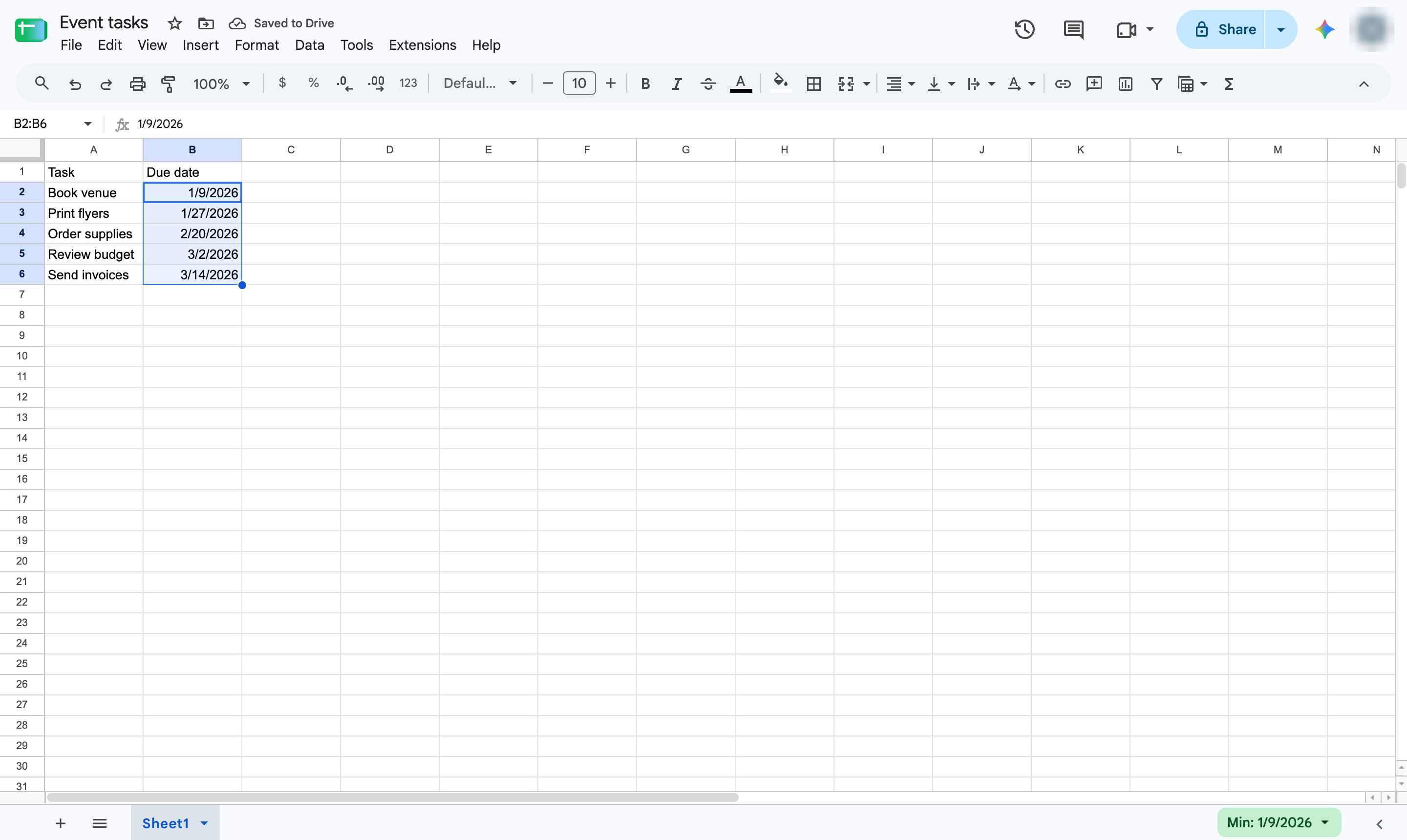Insert a link
This screenshot has width=1407, height=840.
[x=1062, y=84]
